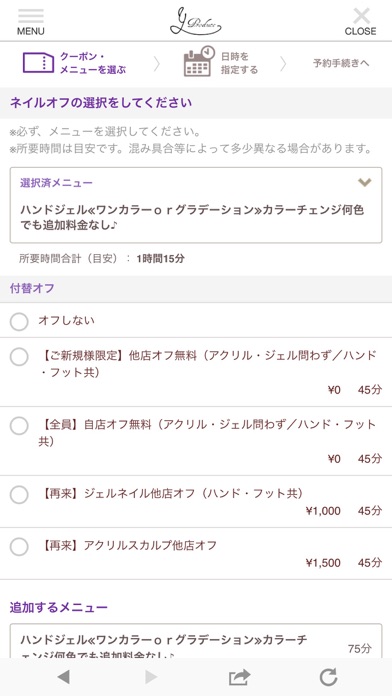This screenshot has width=392, height=696.
Task: Click the browser forward arrow
Action: (151, 677)
